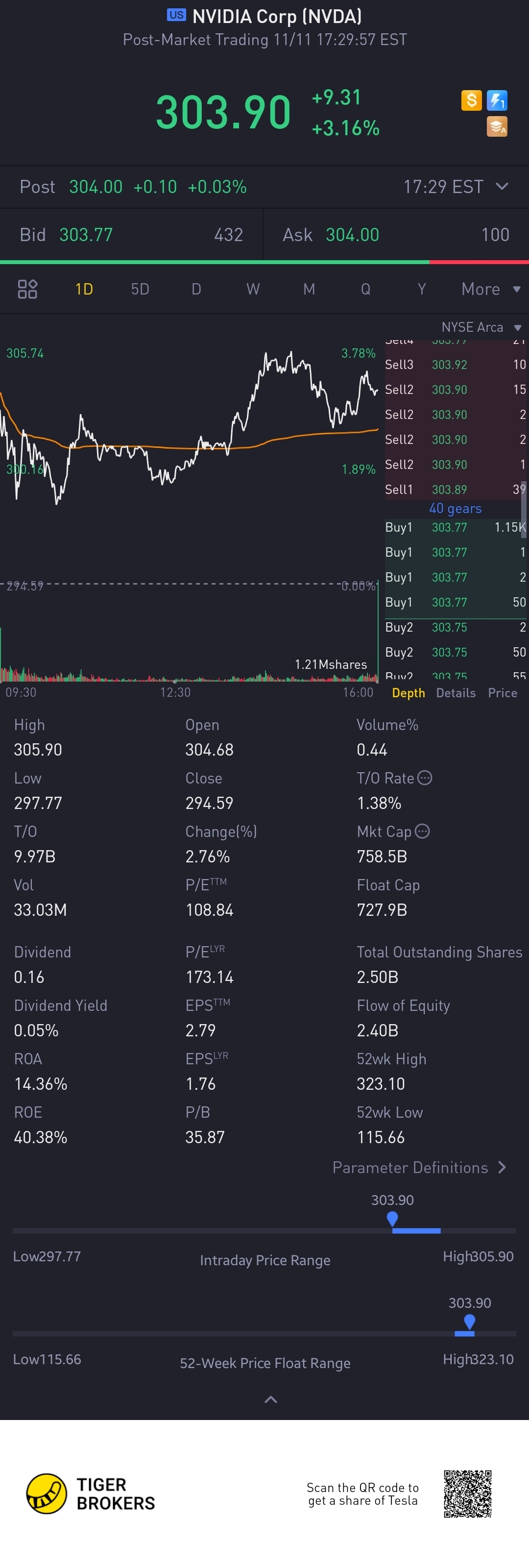Image resolution: width=529 pixels, height=1568 pixels.
Task: Select the Details tab
Action: click(x=456, y=693)
